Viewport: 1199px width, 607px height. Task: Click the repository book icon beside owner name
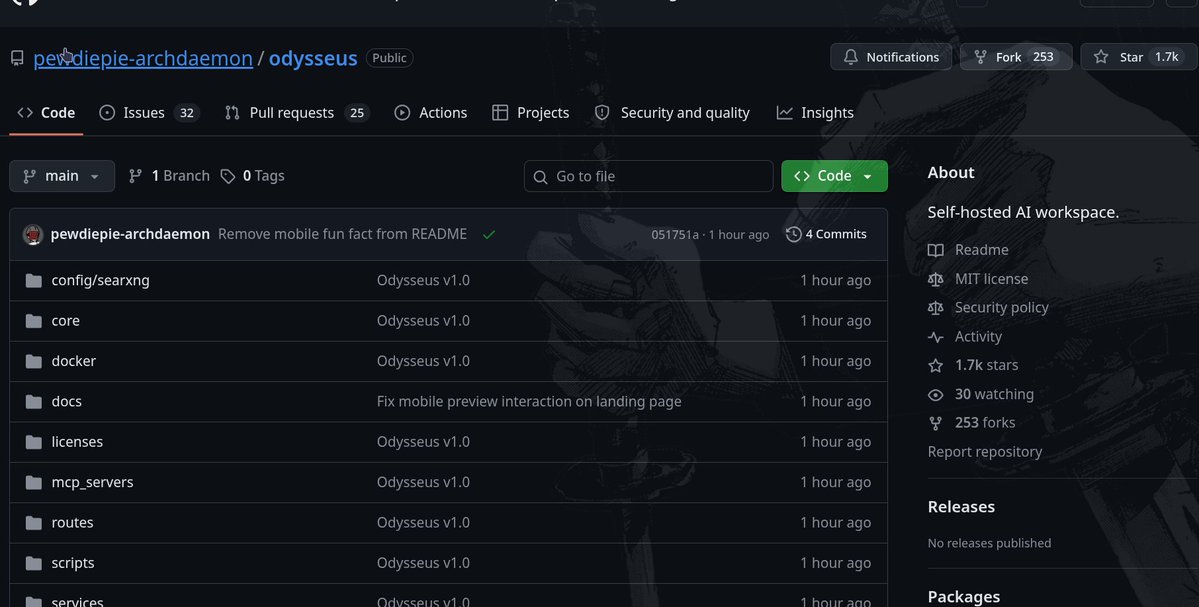pyautogui.click(x=17, y=58)
